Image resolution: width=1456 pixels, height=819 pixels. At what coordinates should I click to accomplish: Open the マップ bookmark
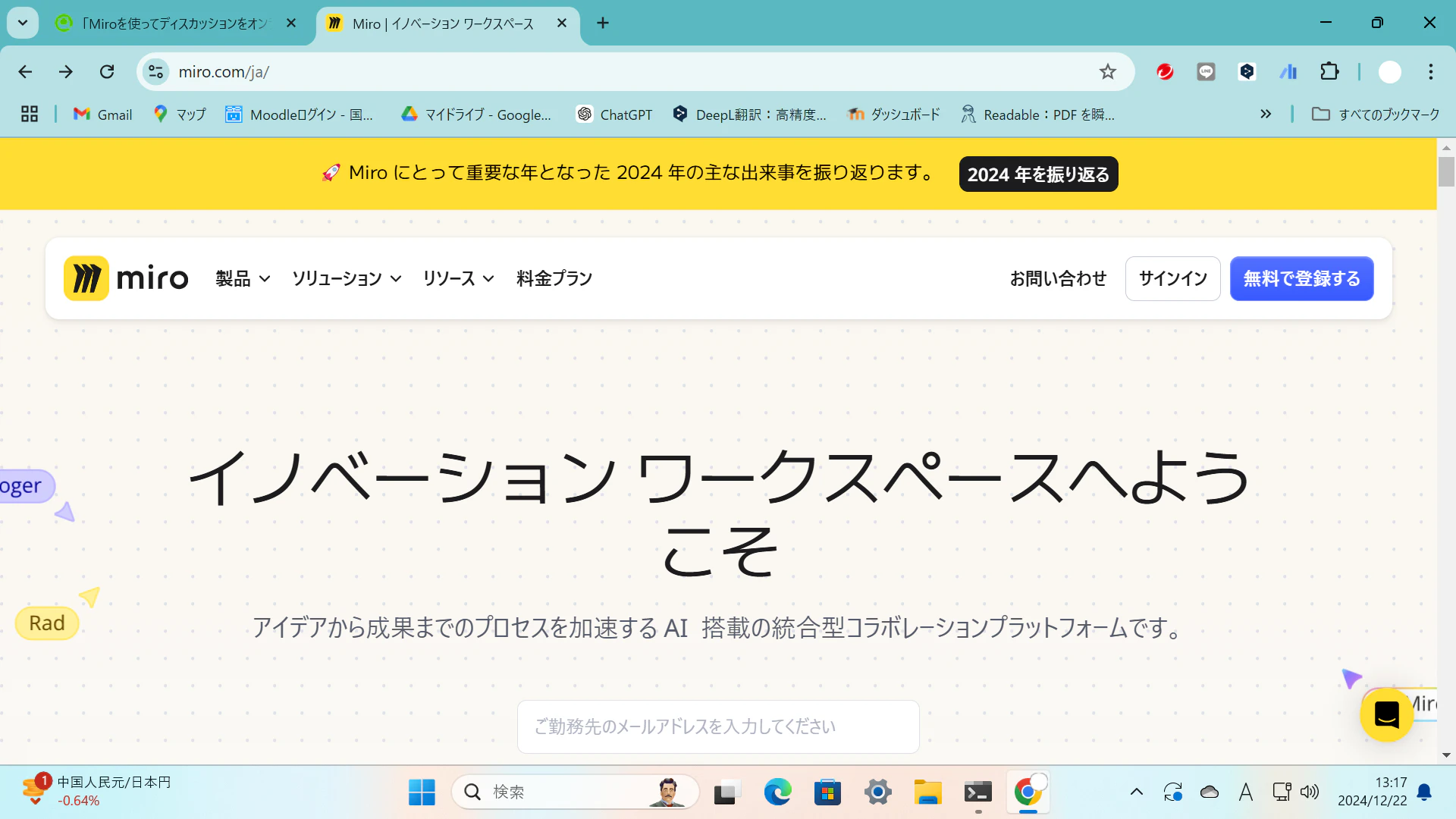[x=180, y=115]
